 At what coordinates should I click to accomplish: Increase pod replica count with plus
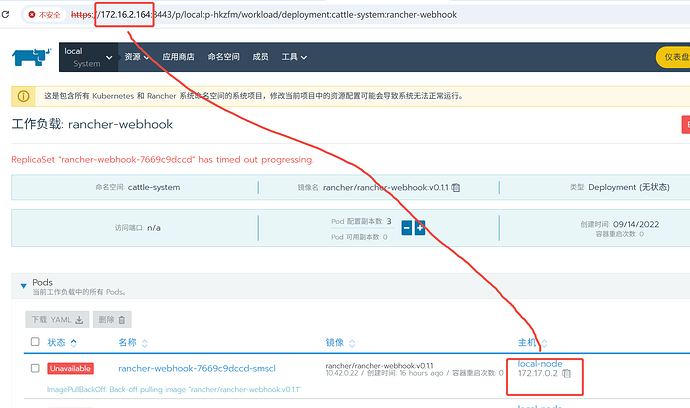pos(420,227)
